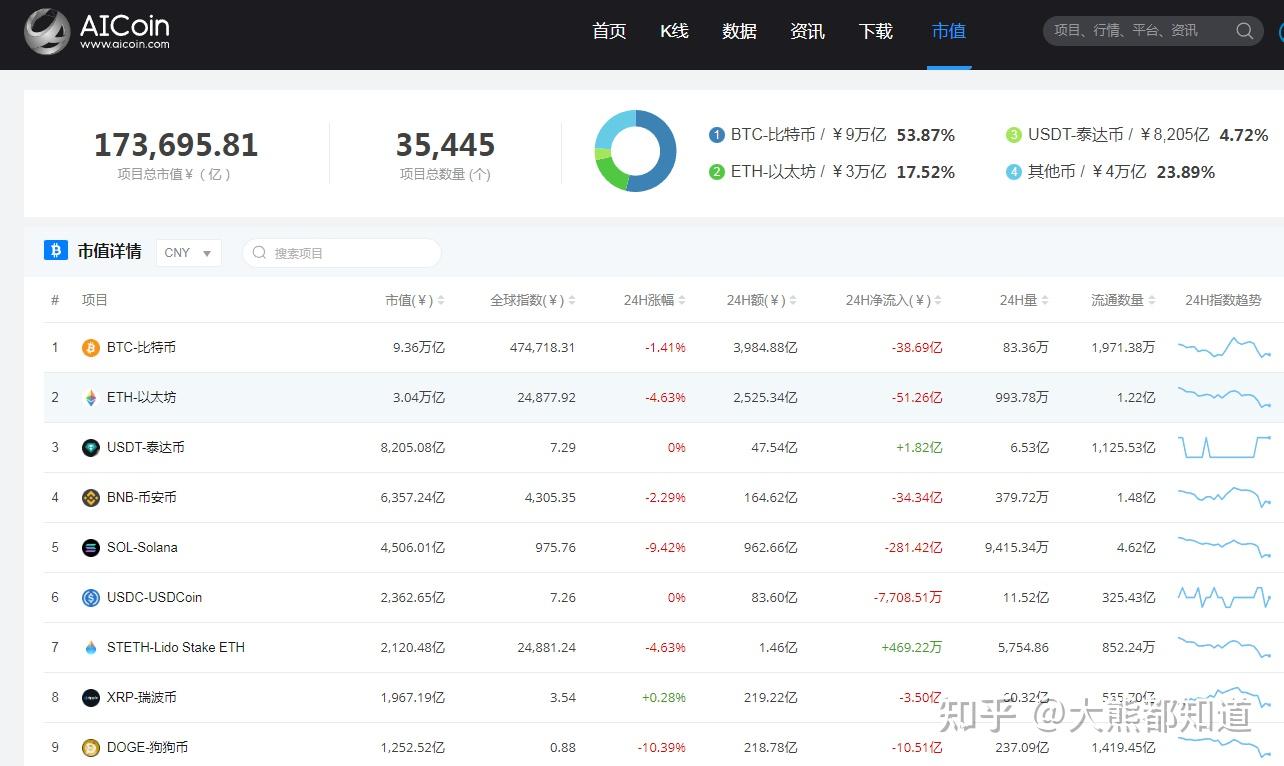Click the market share donut chart

[635, 151]
